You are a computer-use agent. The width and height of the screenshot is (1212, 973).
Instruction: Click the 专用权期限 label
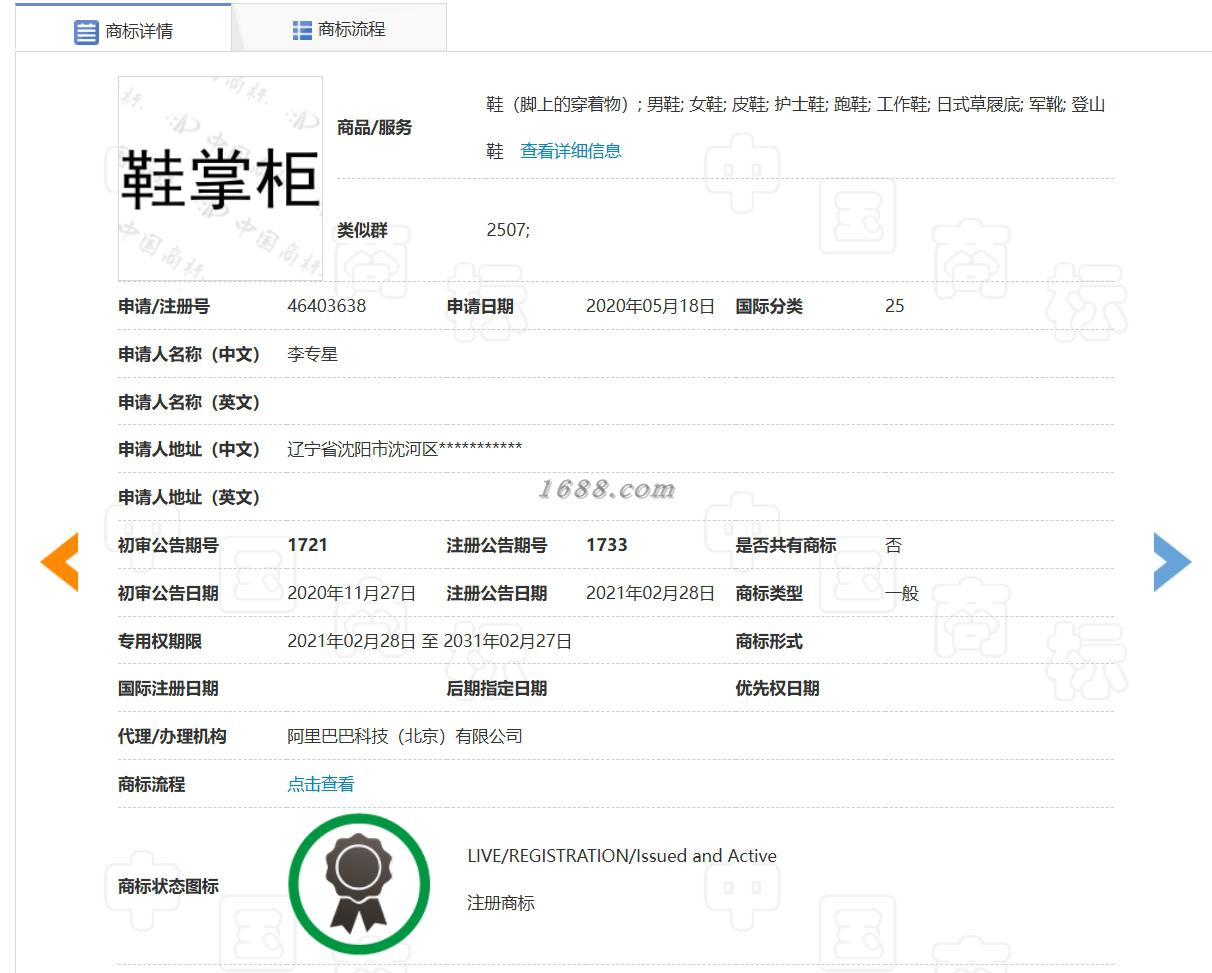pos(160,641)
